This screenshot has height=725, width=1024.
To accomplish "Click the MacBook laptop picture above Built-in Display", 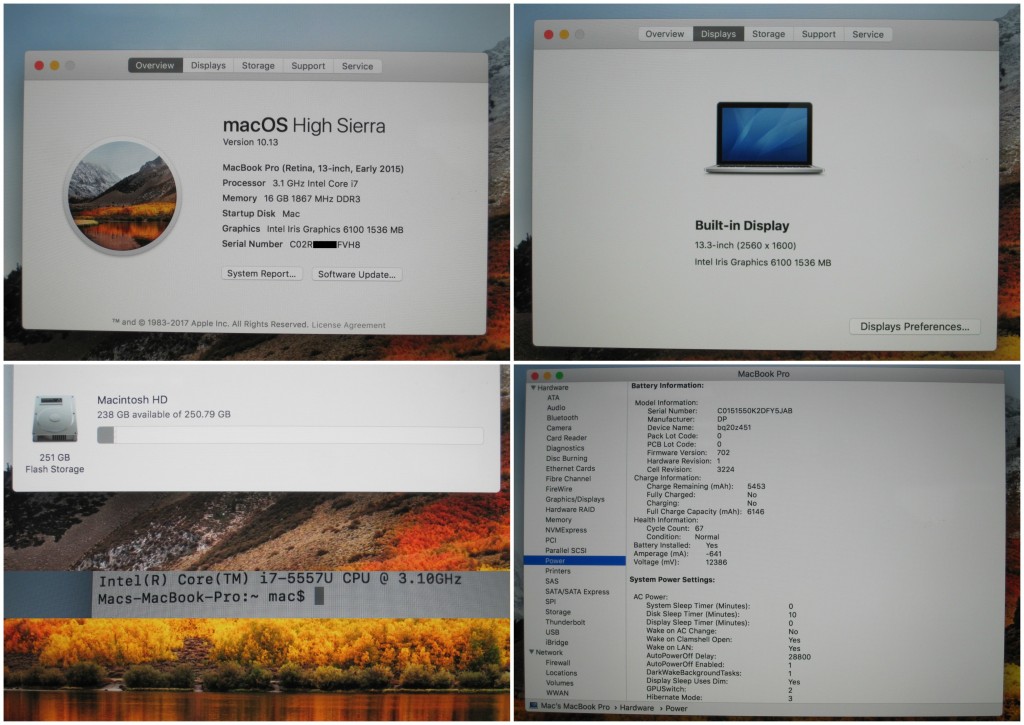I will tap(764, 138).
